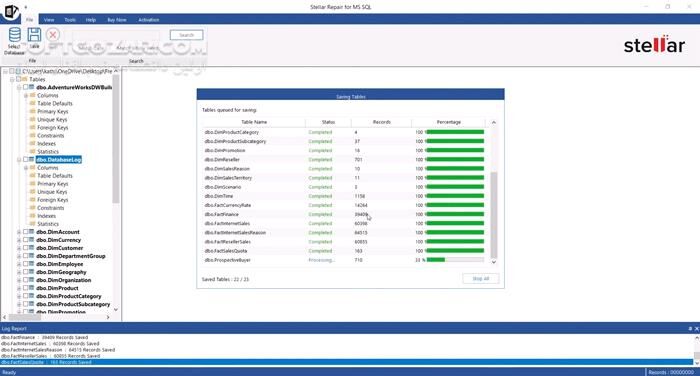Select the dbo.FactFinance row in list
This screenshot has height=376, width=700.
(x=344, y=214)
